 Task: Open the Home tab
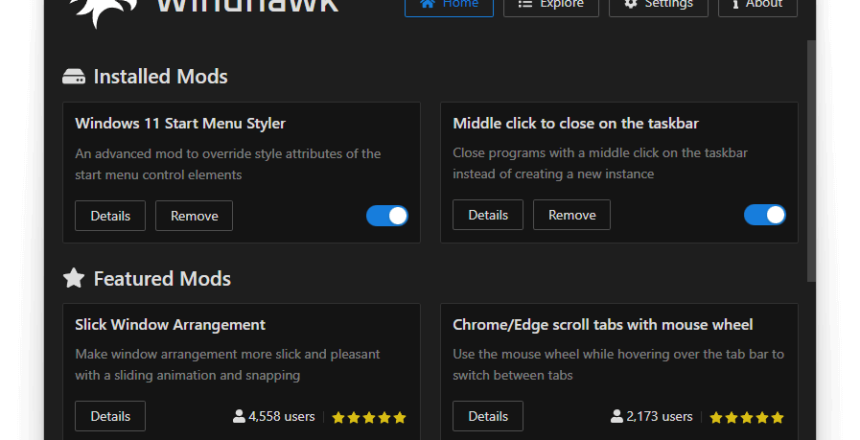click(449, 7)
